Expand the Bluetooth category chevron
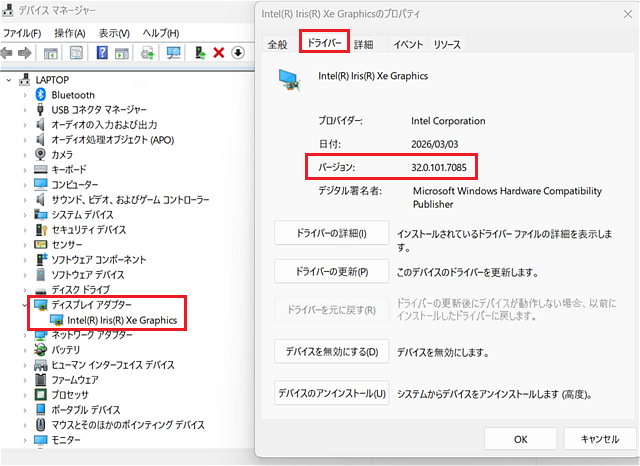 pos(25,95)
